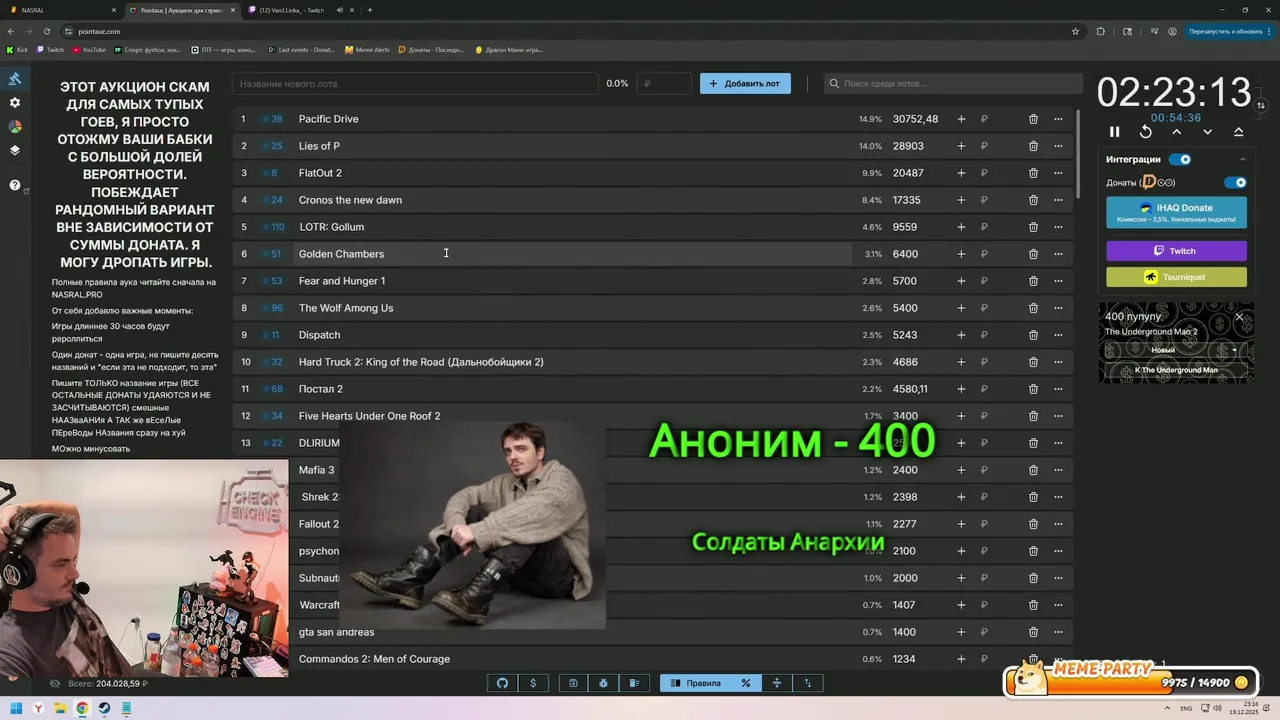Open settings gear in left sidebar

coord(15,103)
